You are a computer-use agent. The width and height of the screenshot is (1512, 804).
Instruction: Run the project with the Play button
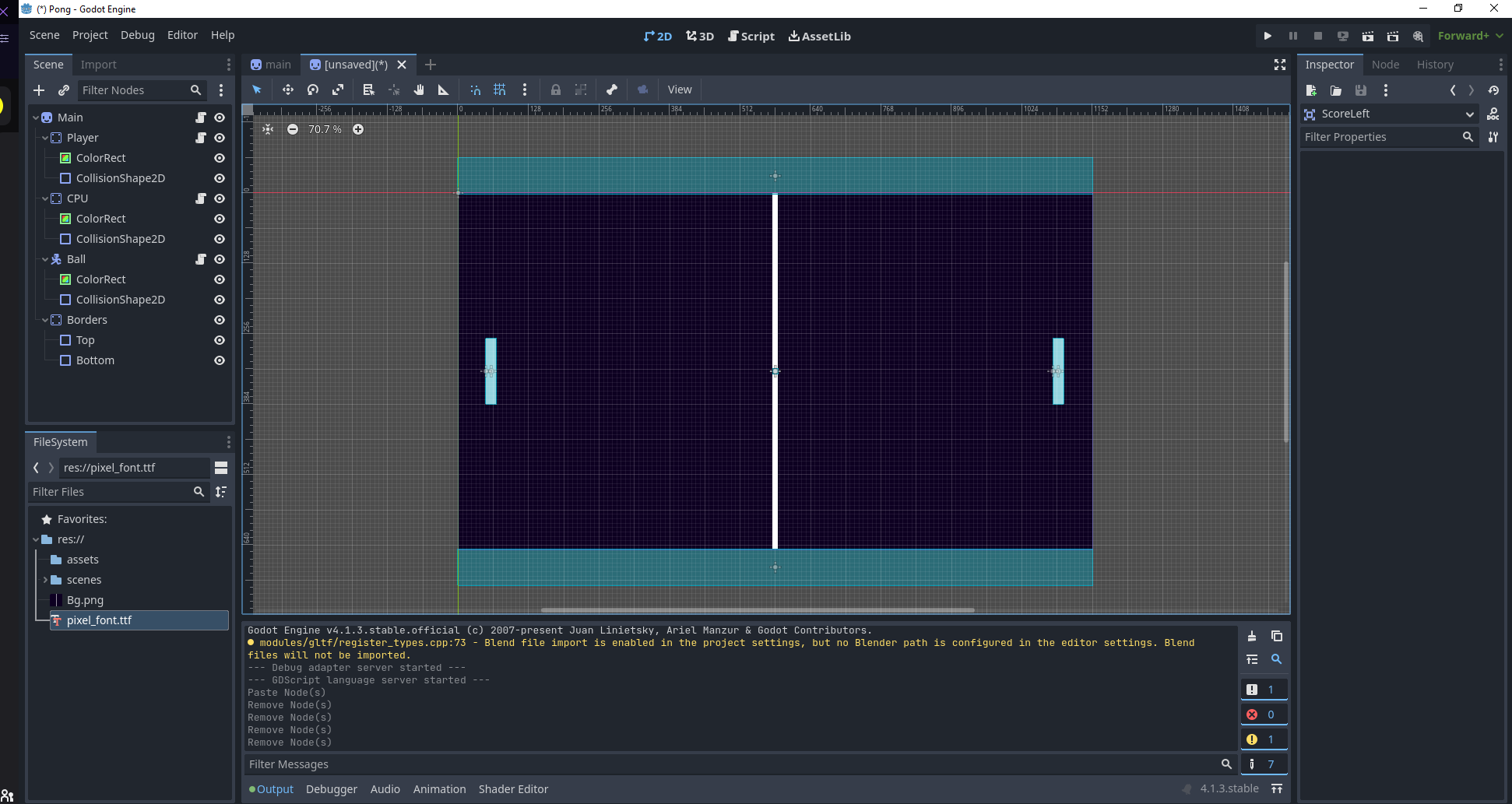1268,36
